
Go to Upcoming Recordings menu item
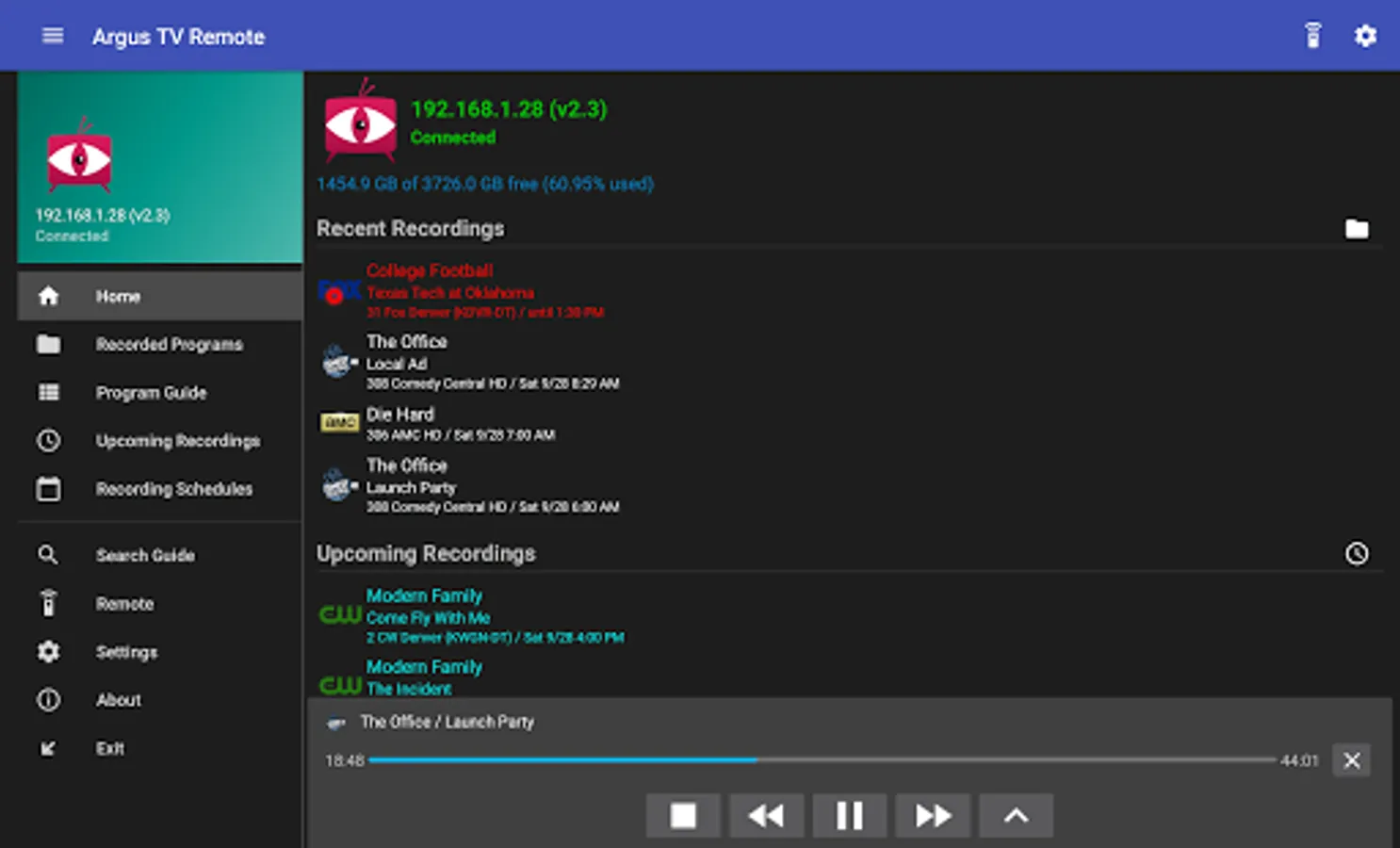(x=160, y=440)
